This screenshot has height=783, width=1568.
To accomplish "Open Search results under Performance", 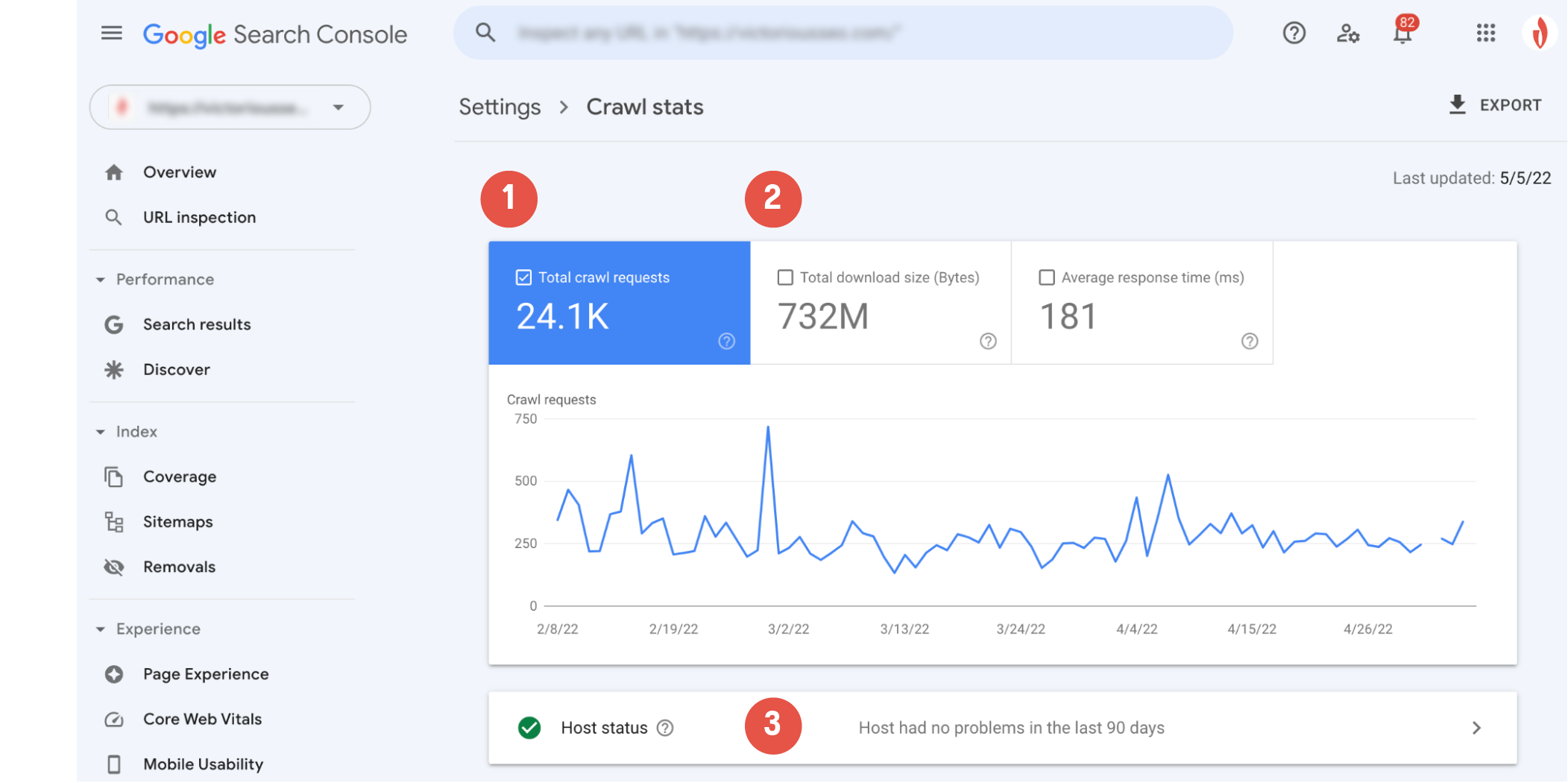I will (x=197, y=324).
